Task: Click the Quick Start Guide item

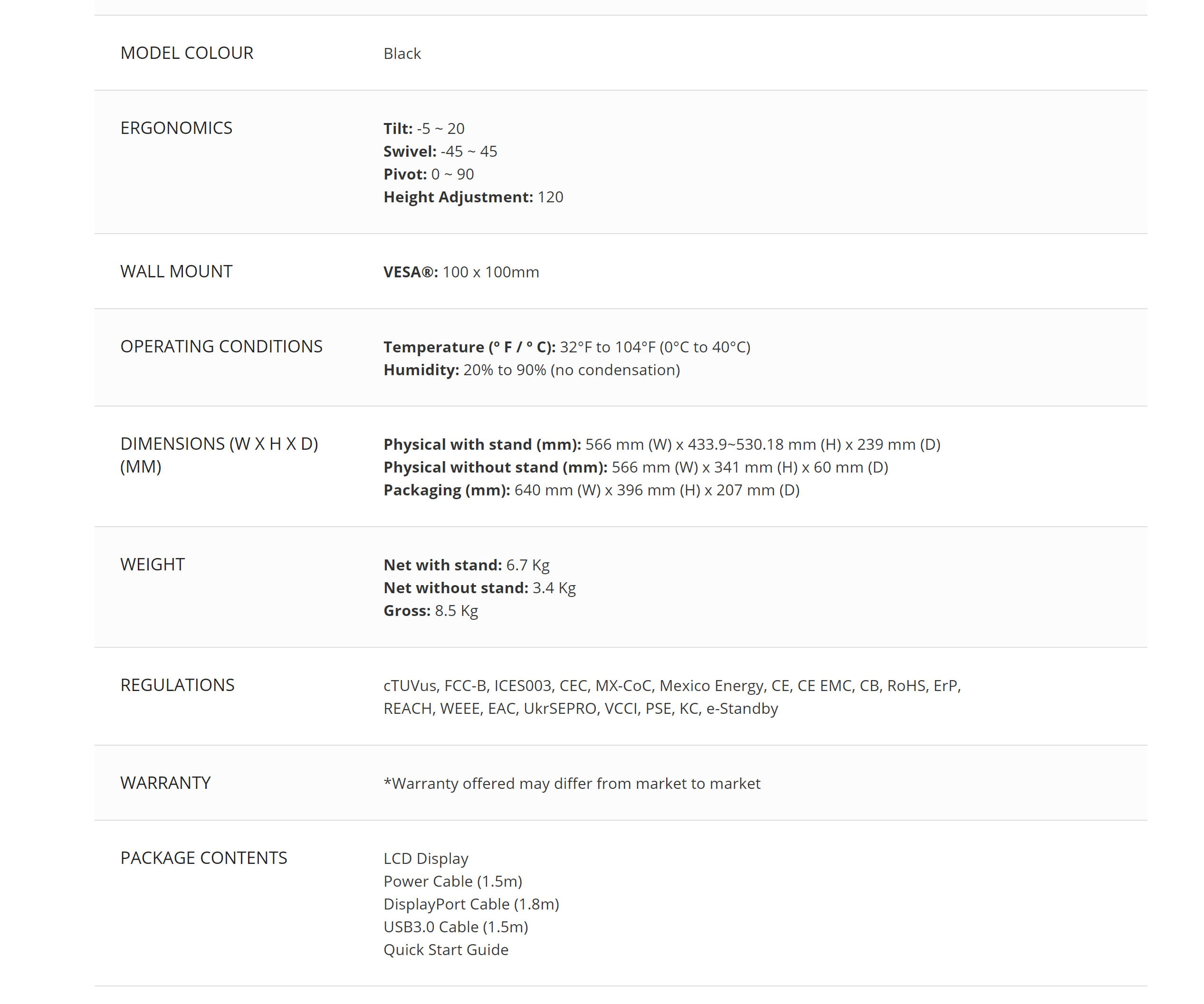Action: coord(446,949)
